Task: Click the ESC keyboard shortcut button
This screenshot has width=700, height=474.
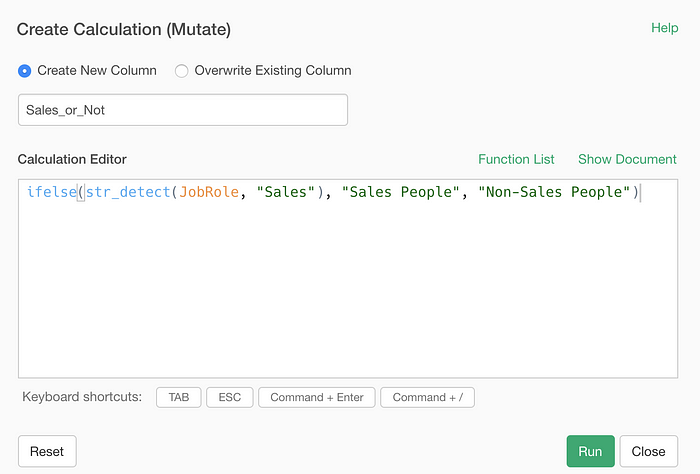Action: (229, 397)
